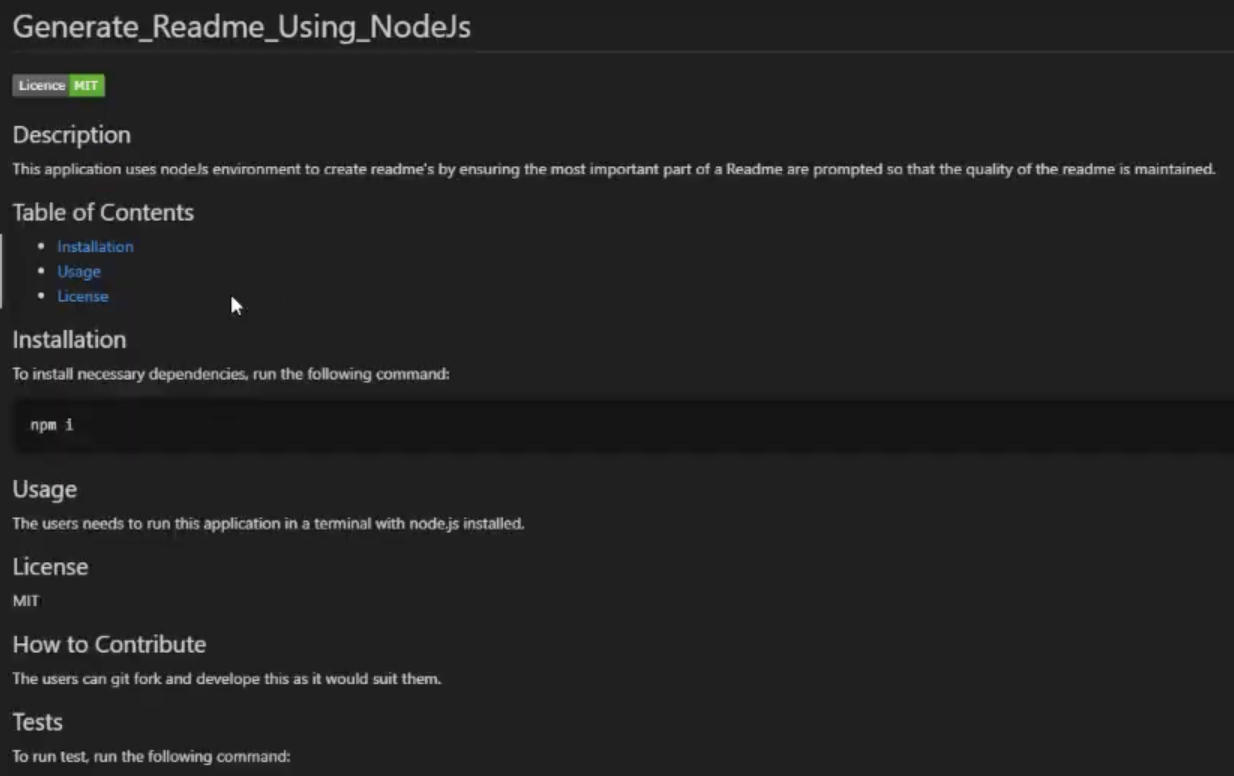This screenshot has height=776, width=1234.
Task: Click the Generate_Readme_Using_NodeJs title heading
Action: click(x=241, y=27)
